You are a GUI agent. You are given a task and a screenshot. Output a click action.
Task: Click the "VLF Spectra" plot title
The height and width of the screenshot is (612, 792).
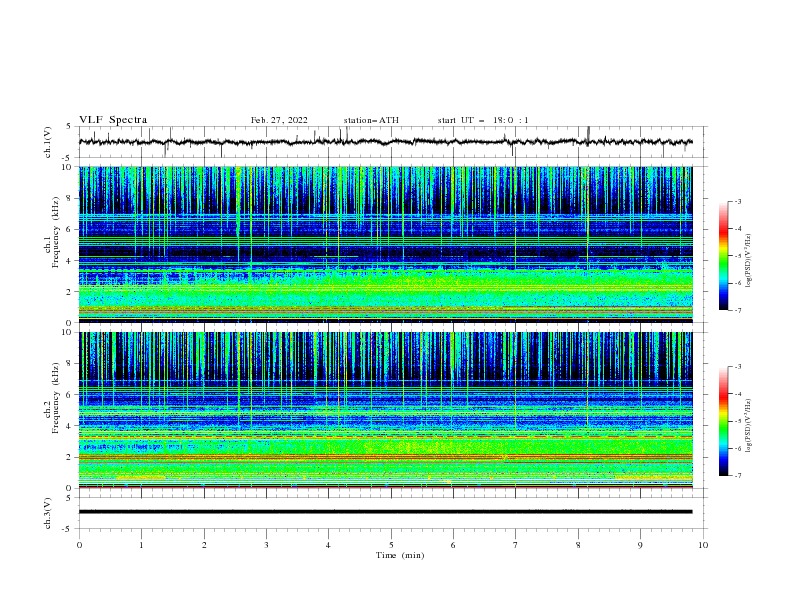(113, 120)
